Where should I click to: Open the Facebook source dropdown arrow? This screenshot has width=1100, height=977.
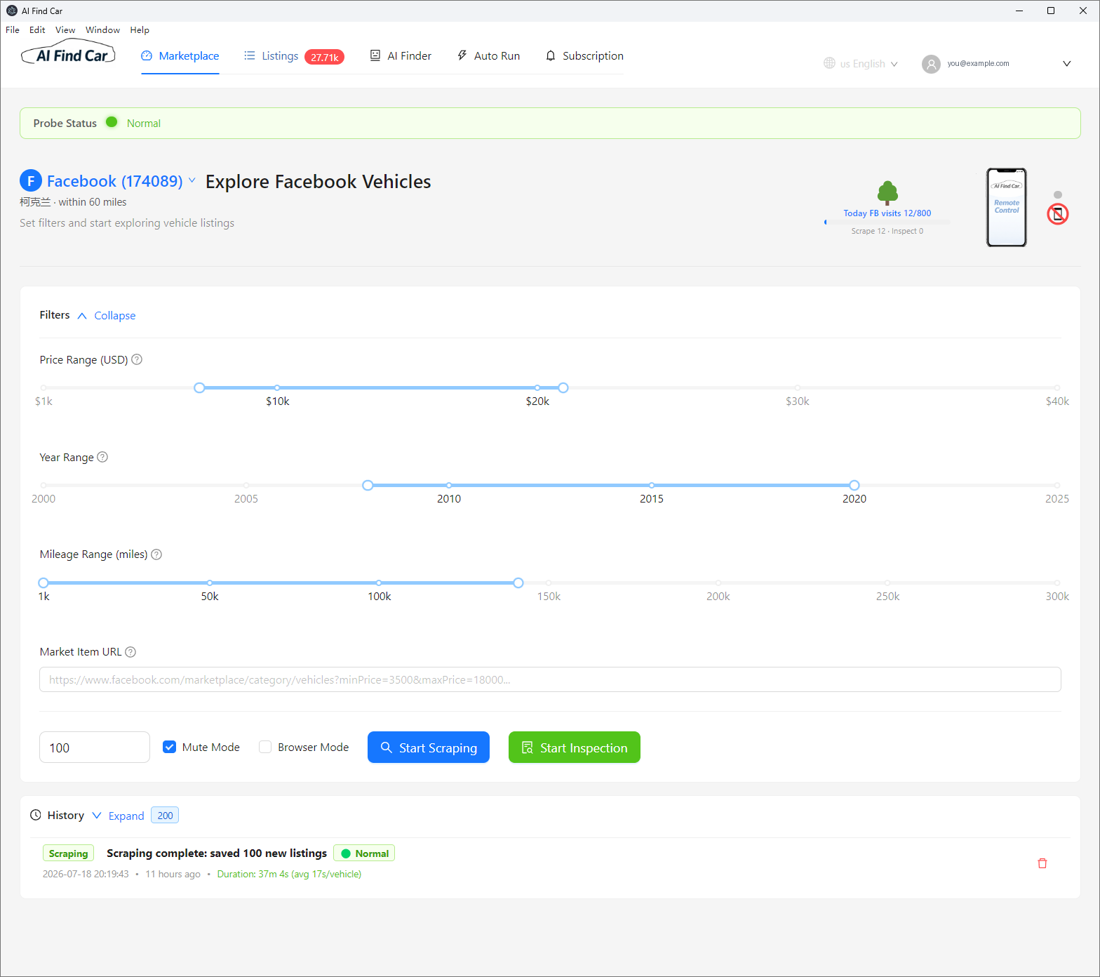tap(192, 180)
